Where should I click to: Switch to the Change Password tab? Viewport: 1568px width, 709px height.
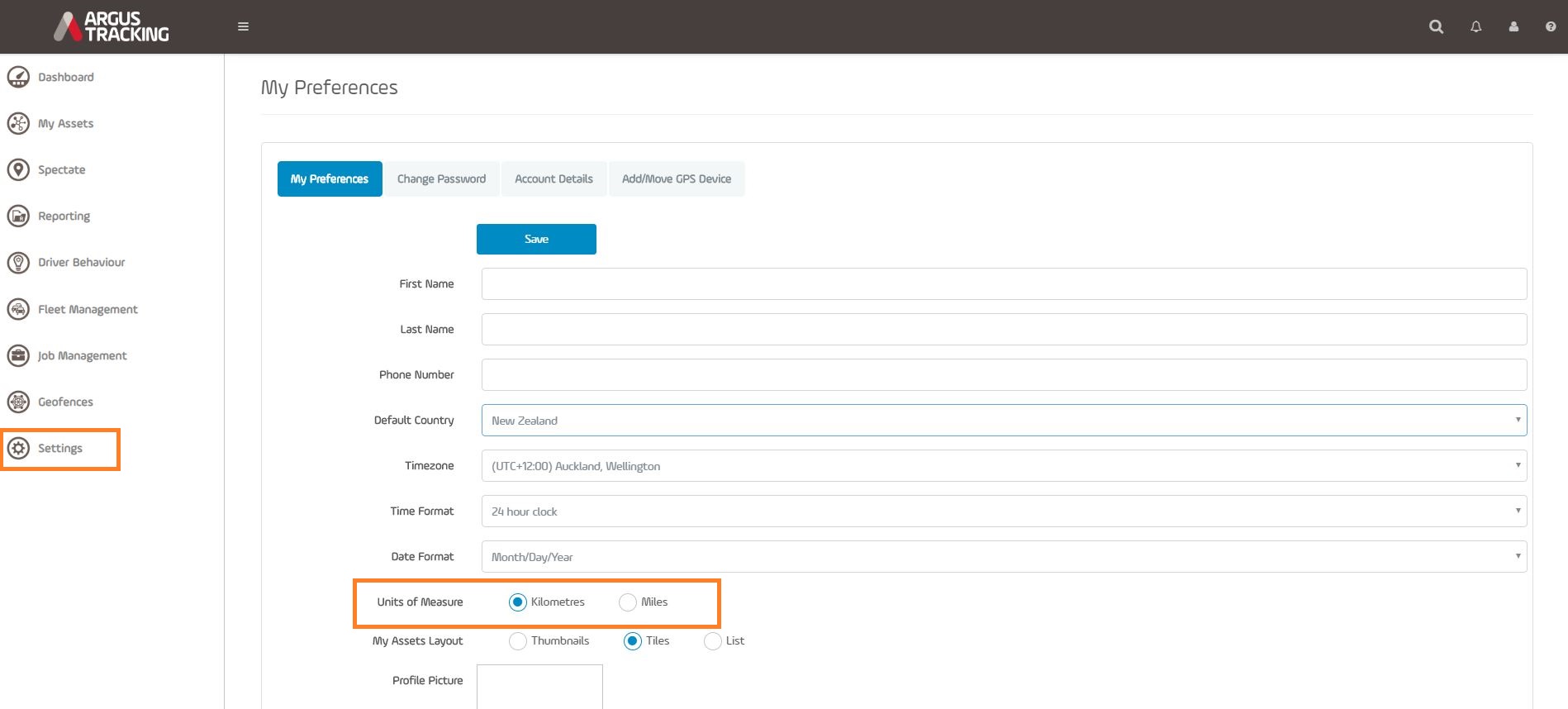[x=441, y=179]
